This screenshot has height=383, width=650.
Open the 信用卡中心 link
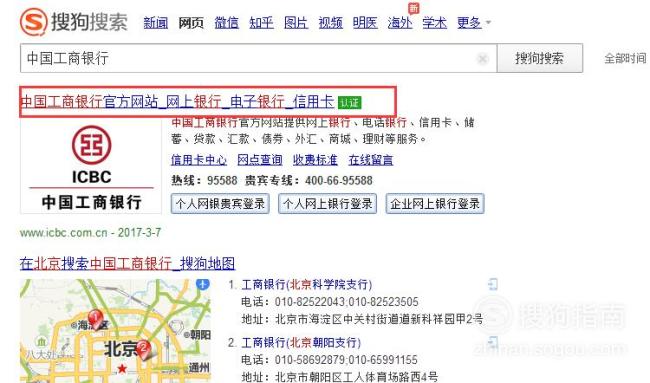tap(199, 160)
